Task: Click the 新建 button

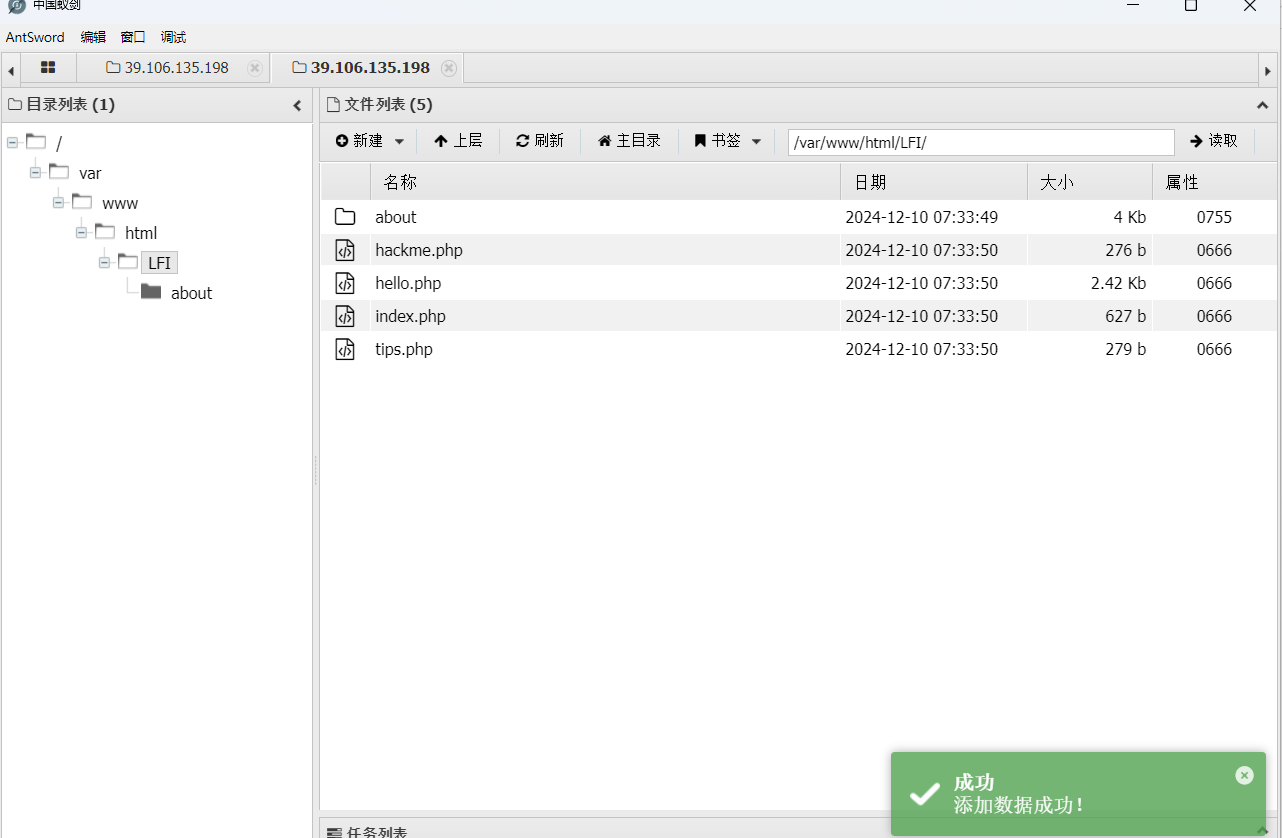Action: (360, 141)
